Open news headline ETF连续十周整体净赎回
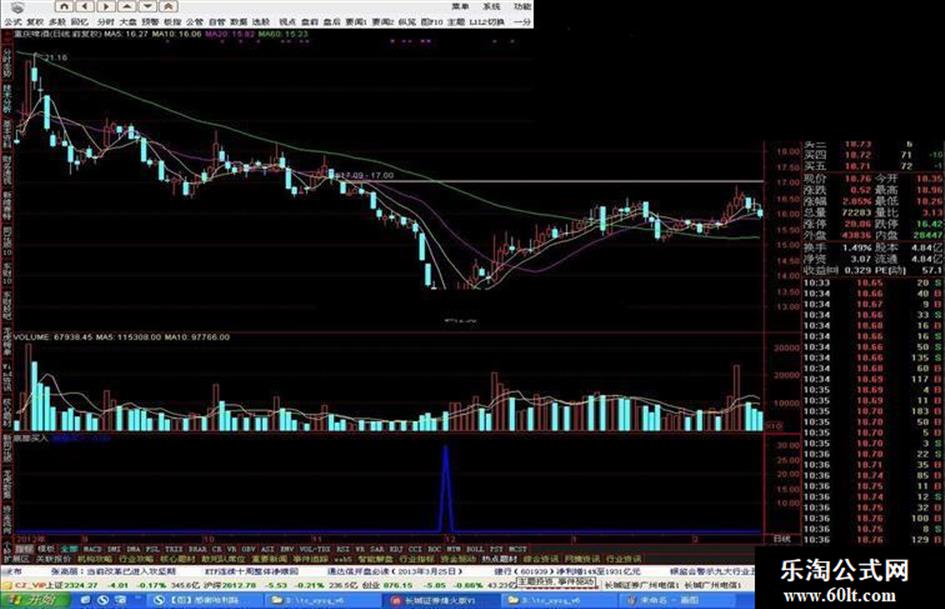Screen dimensions: 945x609 click(252, 571)
